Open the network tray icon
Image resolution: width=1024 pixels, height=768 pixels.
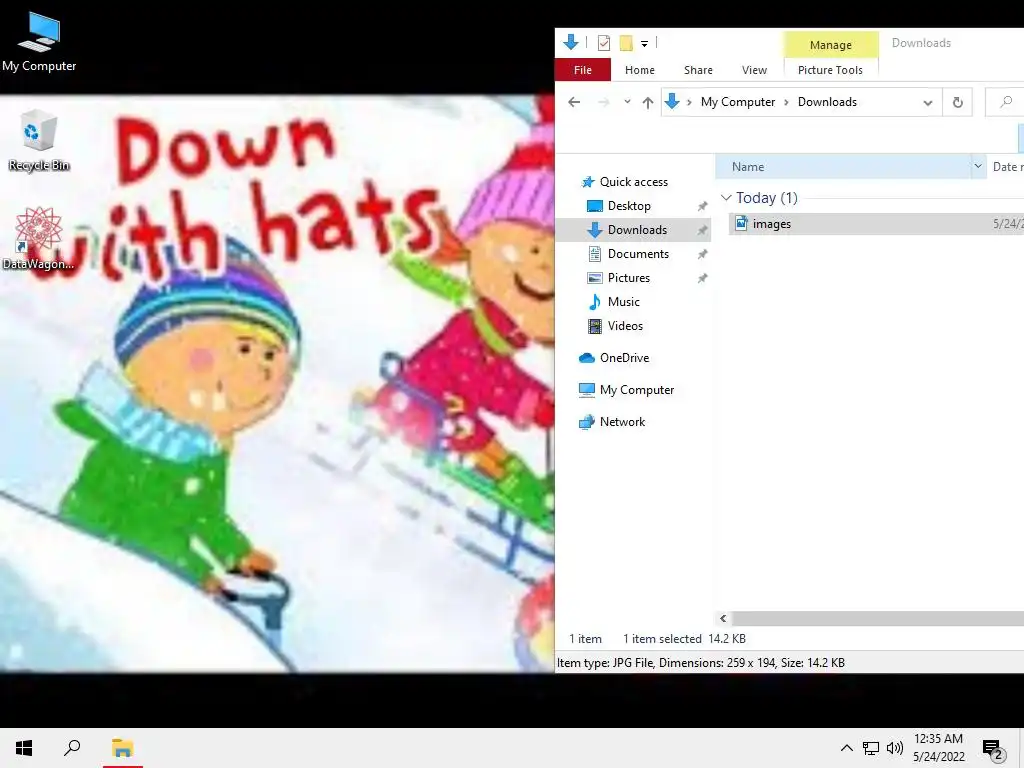(871, 748)
